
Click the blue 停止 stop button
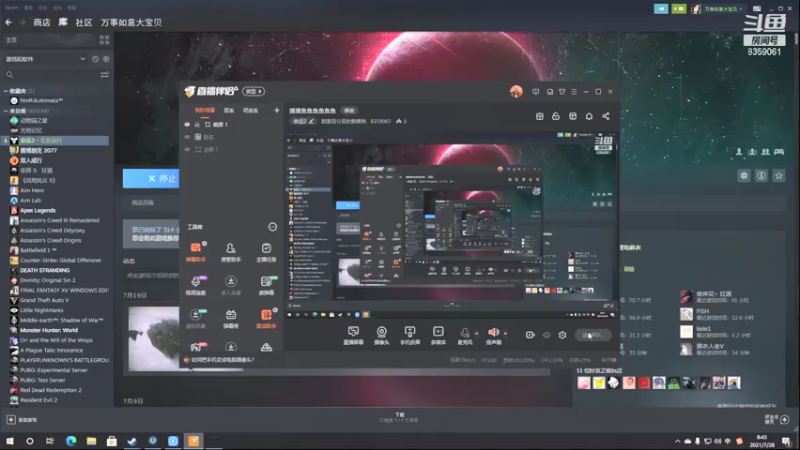pyautogui.click(x=152, y=179)
